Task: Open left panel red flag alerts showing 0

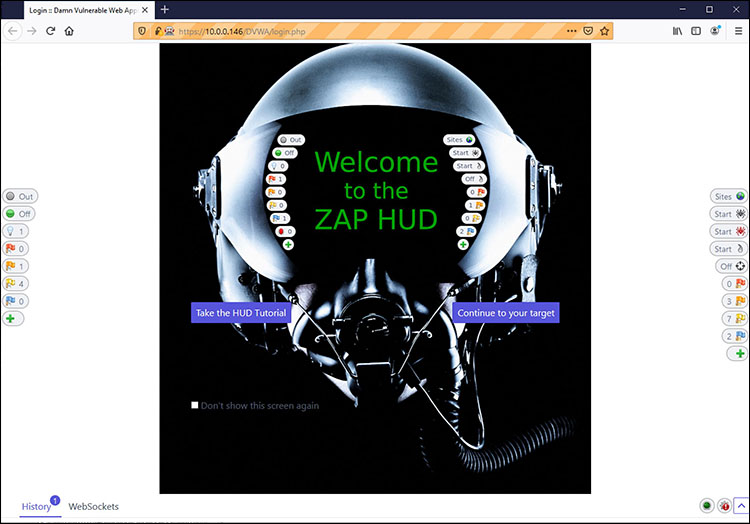Action: tap(16, 249)
